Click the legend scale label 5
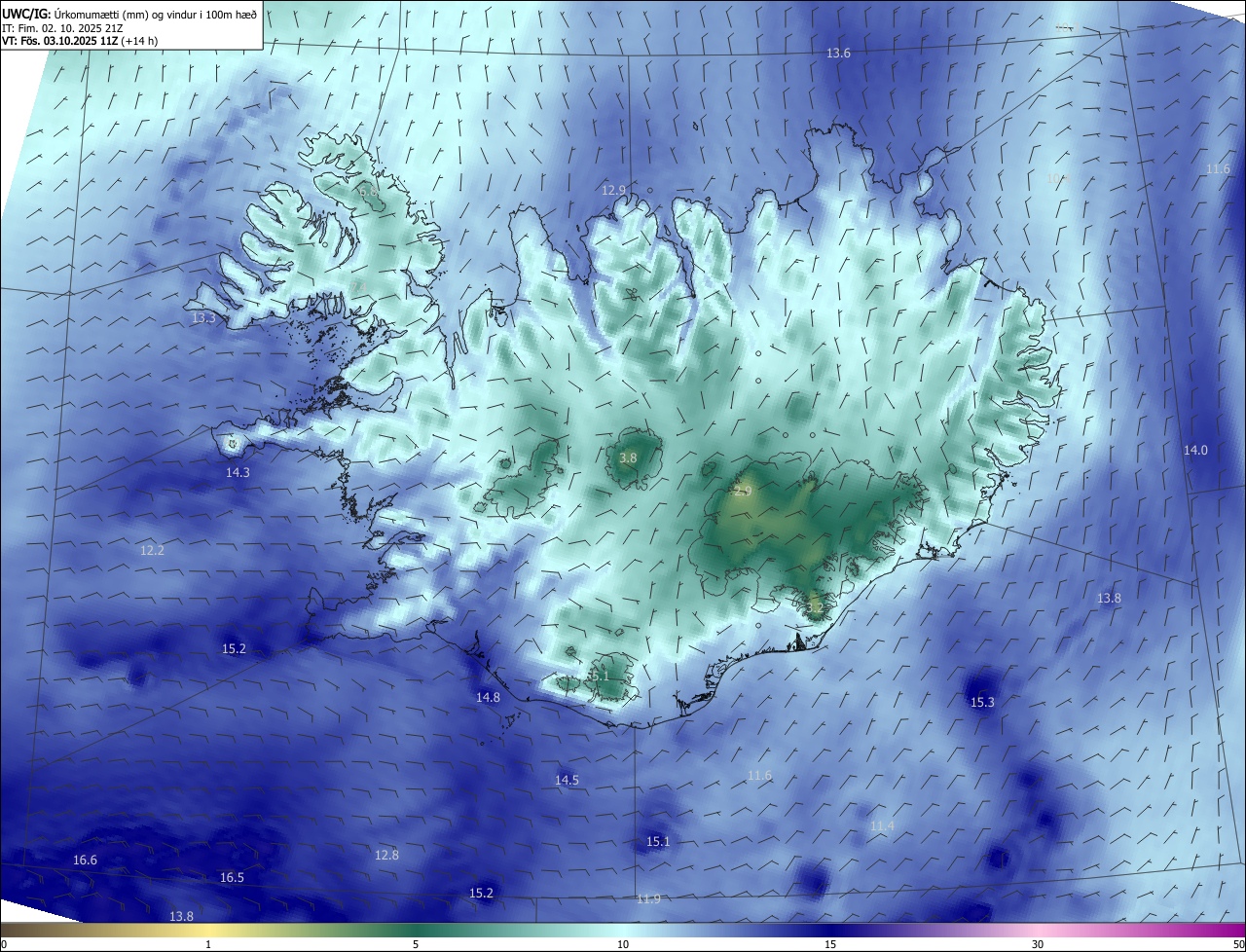Viewport: 1246px width, 952px height. click(x=416, y=945)
